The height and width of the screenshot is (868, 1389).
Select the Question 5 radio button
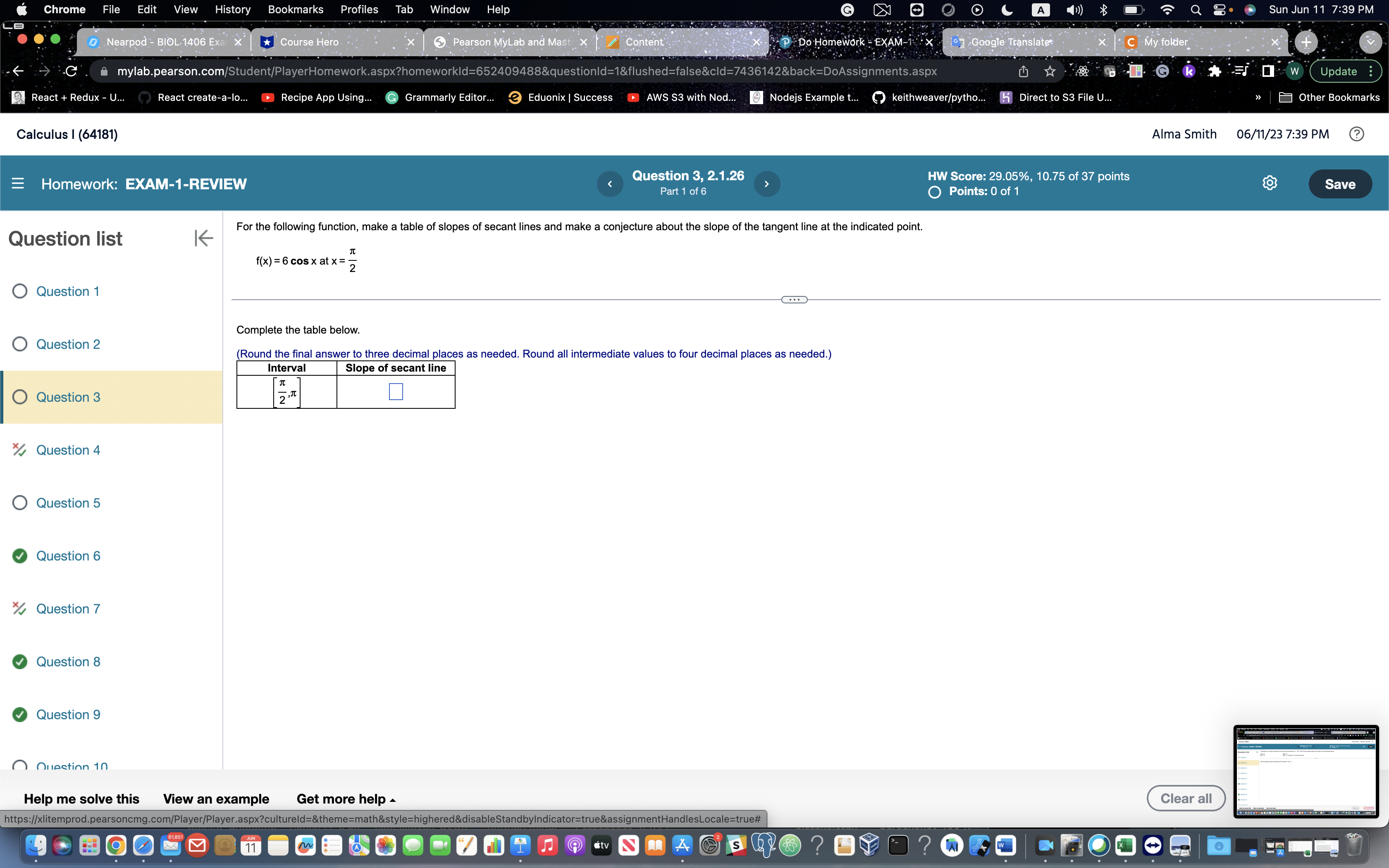point(19,502)
